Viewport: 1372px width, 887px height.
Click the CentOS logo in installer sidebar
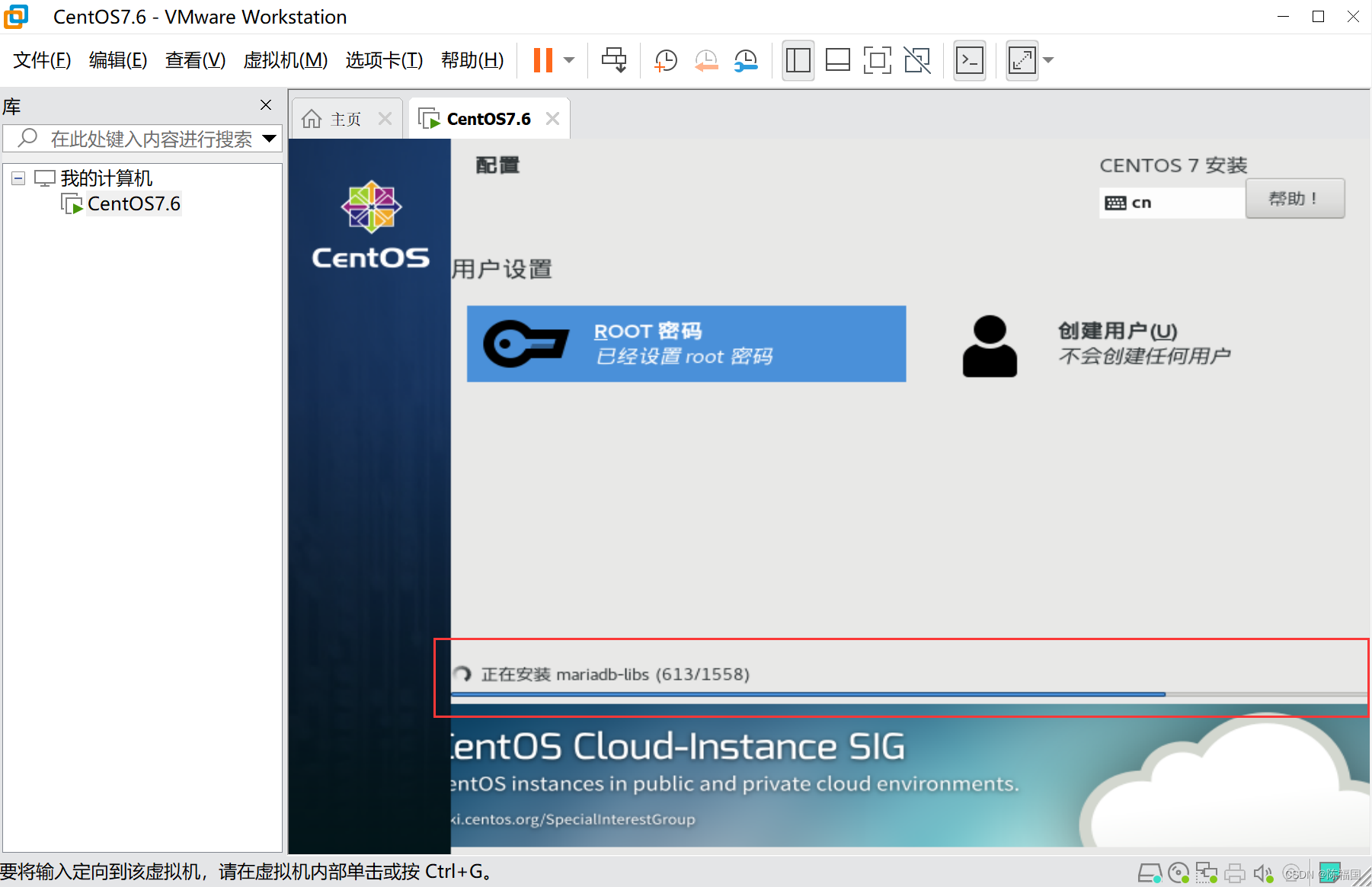click(x=371, y=226)
